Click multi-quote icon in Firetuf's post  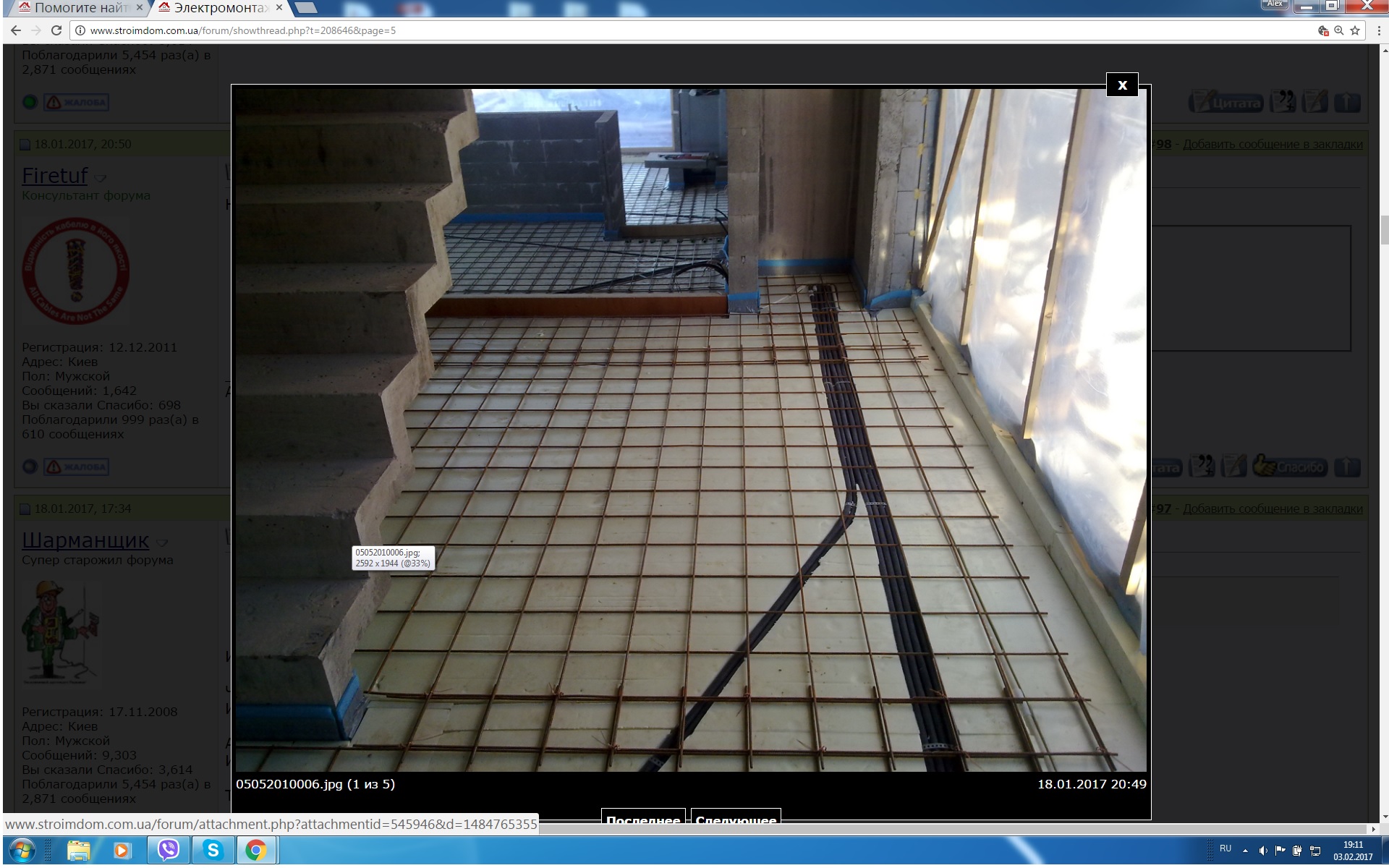coord(1202,467)
